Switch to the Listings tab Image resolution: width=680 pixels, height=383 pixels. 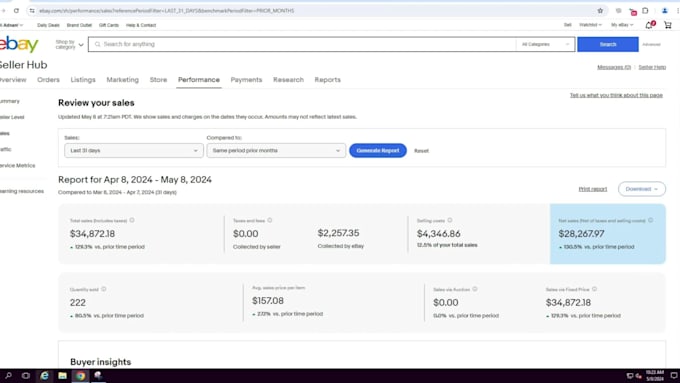point(83,80)
